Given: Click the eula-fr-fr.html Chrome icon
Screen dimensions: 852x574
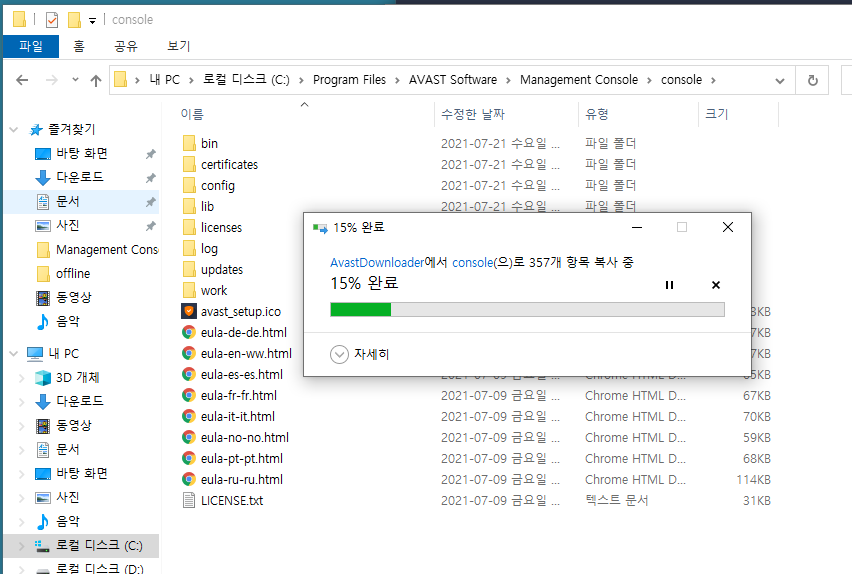Looking at the screenshot, I should point(189,395).
